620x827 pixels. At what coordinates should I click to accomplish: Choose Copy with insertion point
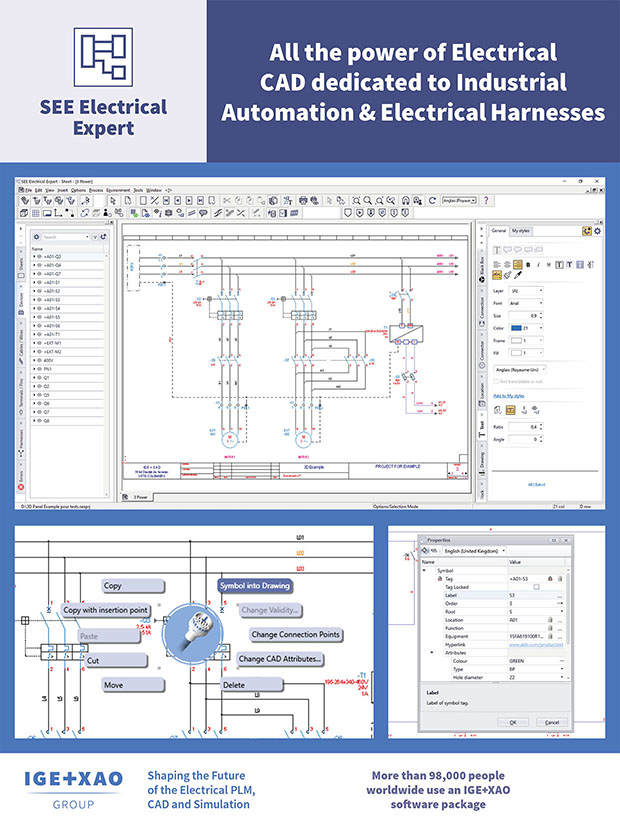[x=106, y=610]
